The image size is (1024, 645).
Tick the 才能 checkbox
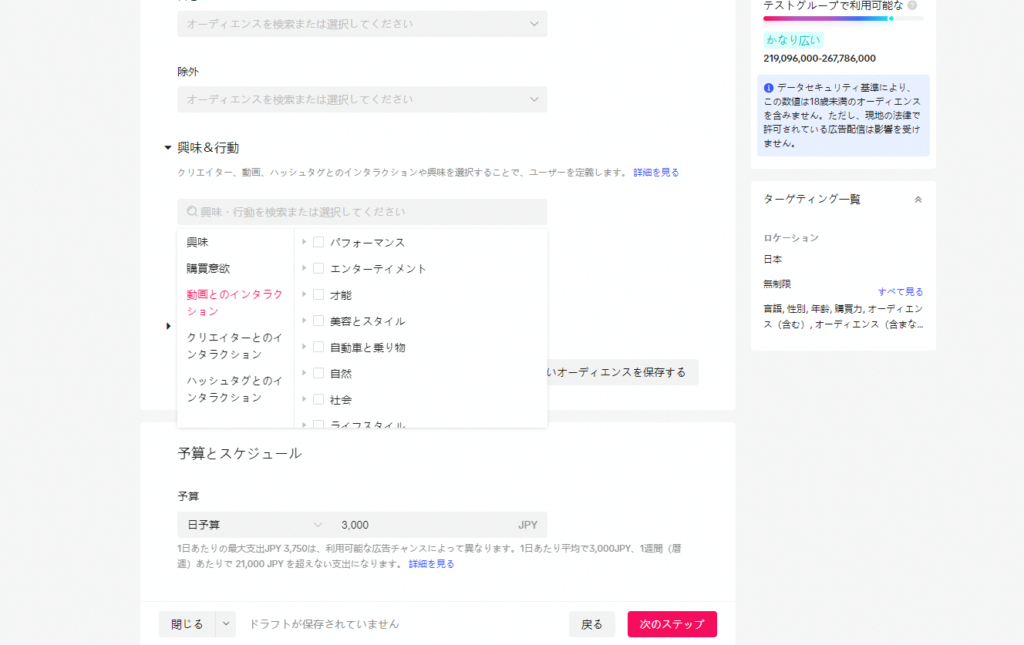point(318,295)
